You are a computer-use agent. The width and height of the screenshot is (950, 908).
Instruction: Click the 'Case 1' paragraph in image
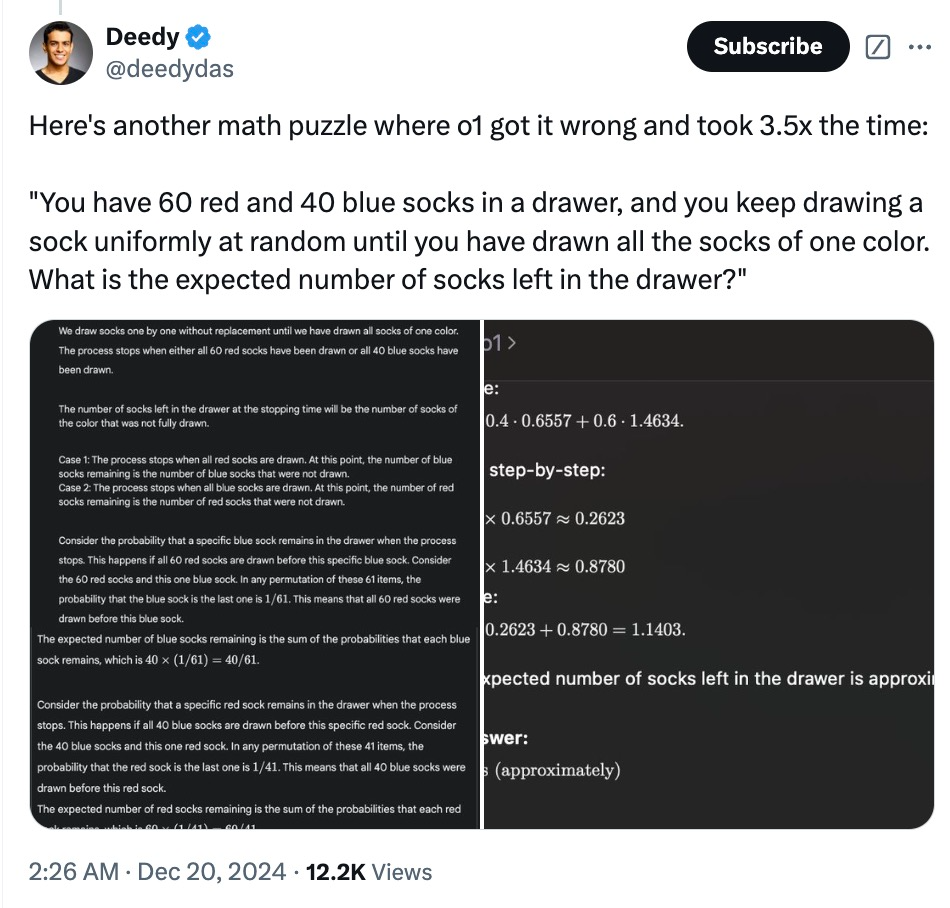[x=255, y=465]
